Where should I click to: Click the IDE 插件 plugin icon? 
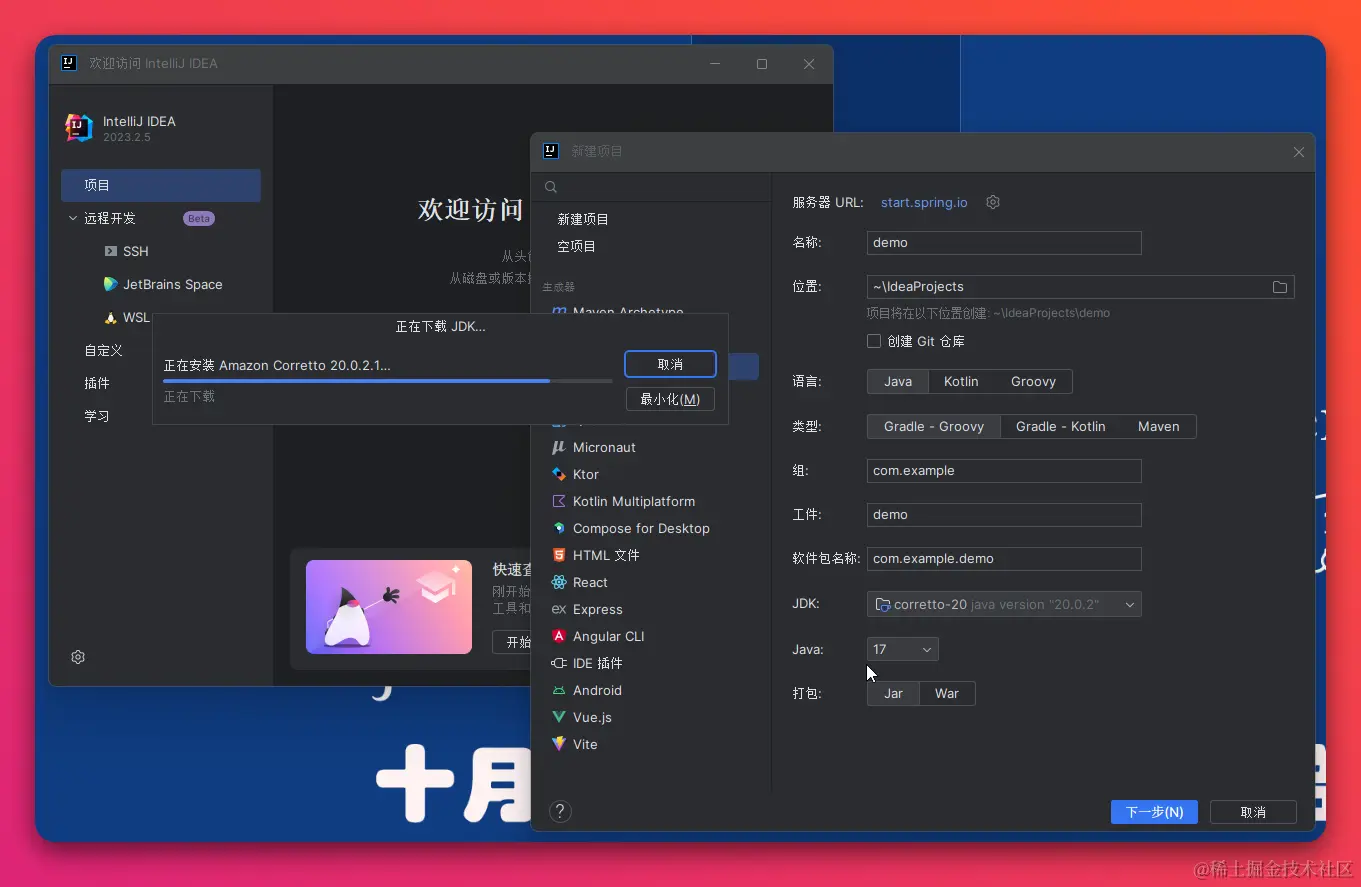pos(559,663)
